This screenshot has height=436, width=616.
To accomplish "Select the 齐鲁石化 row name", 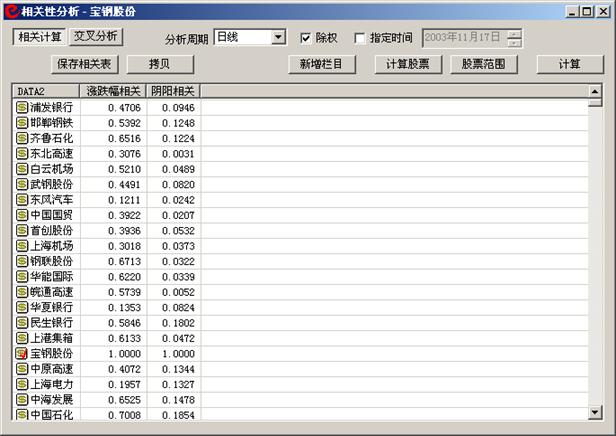I will (x=51, y=138).
